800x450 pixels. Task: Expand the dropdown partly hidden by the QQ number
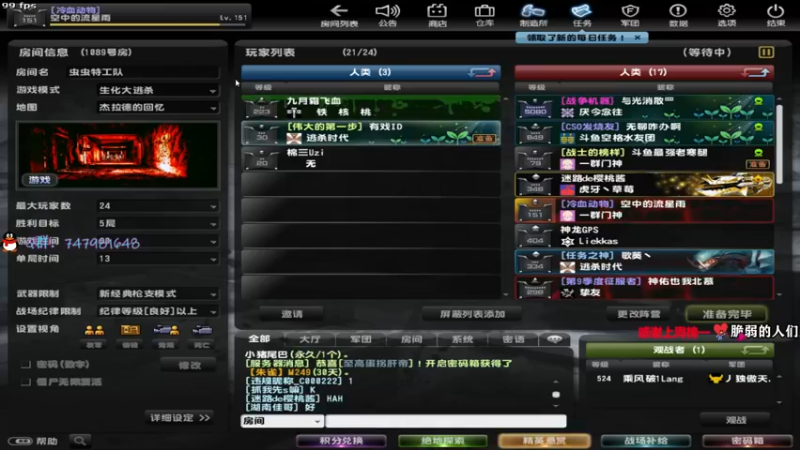click(158, 241)
